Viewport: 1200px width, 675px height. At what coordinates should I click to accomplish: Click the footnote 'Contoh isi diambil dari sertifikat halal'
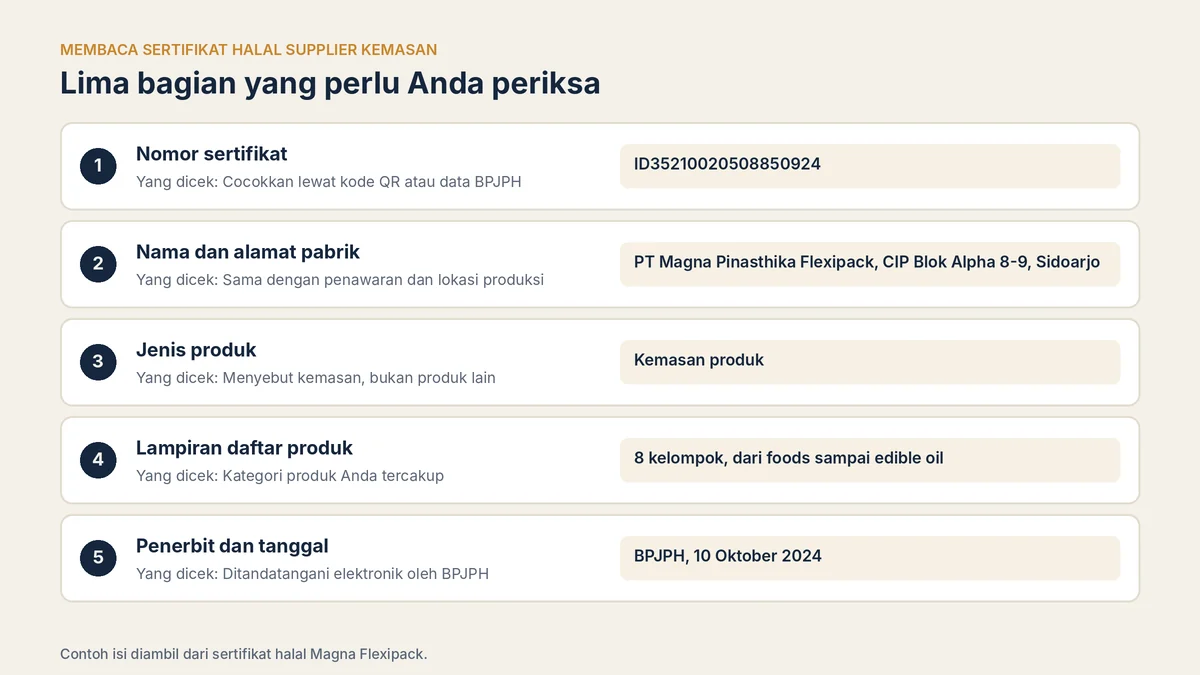[x=183, y=654]
